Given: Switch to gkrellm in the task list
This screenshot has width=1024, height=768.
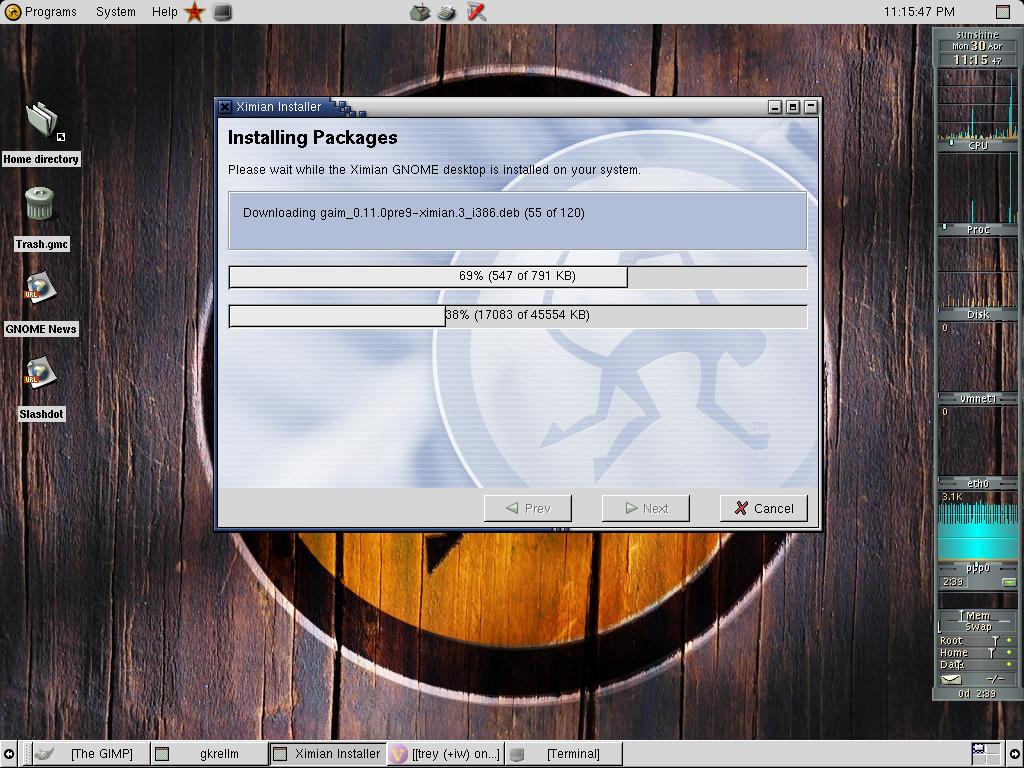Looking at the screenshot, I should (210, 754).
